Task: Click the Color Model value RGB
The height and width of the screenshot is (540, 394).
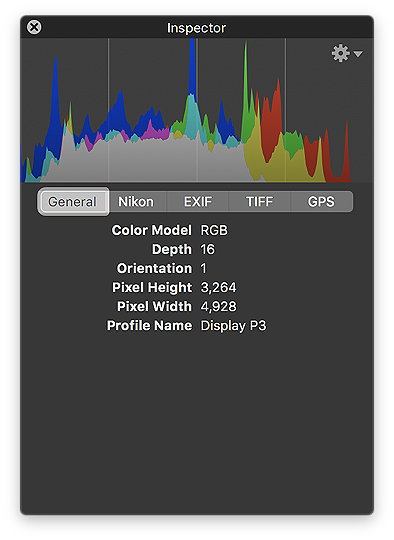Action: pyautogui.click(x=214, y=230)
